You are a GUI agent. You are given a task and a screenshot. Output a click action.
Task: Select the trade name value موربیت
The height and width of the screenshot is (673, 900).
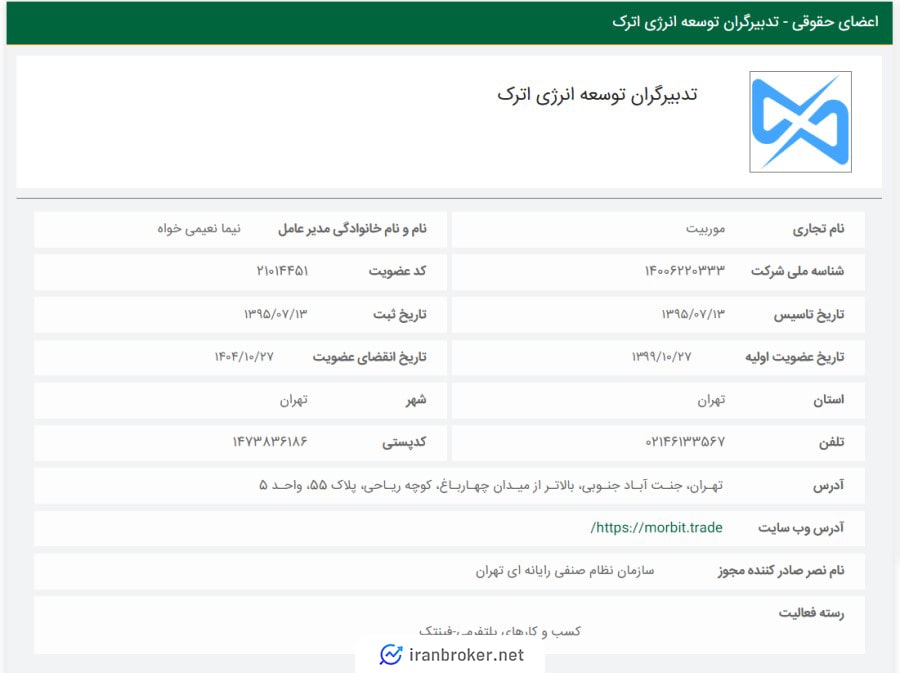(x=705, y=229)
